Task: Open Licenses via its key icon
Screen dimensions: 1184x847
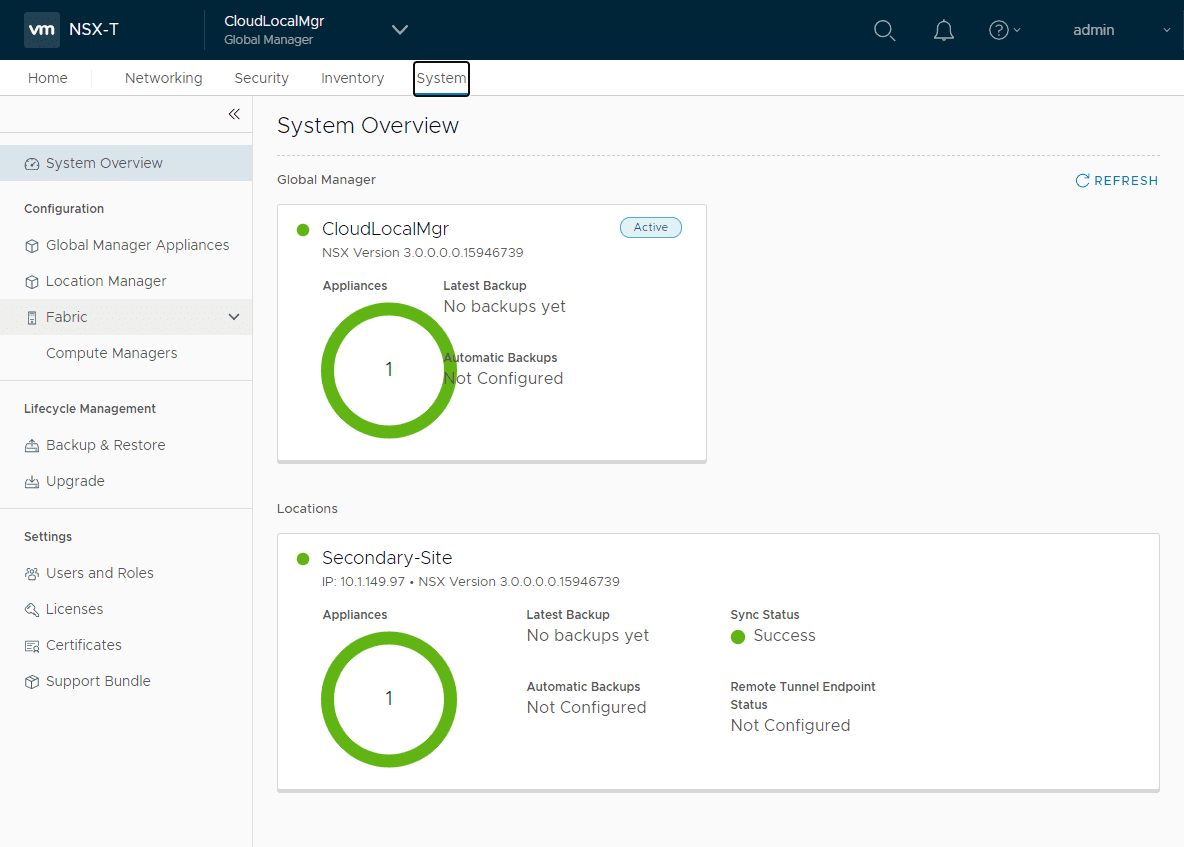Action: [31, 608]
